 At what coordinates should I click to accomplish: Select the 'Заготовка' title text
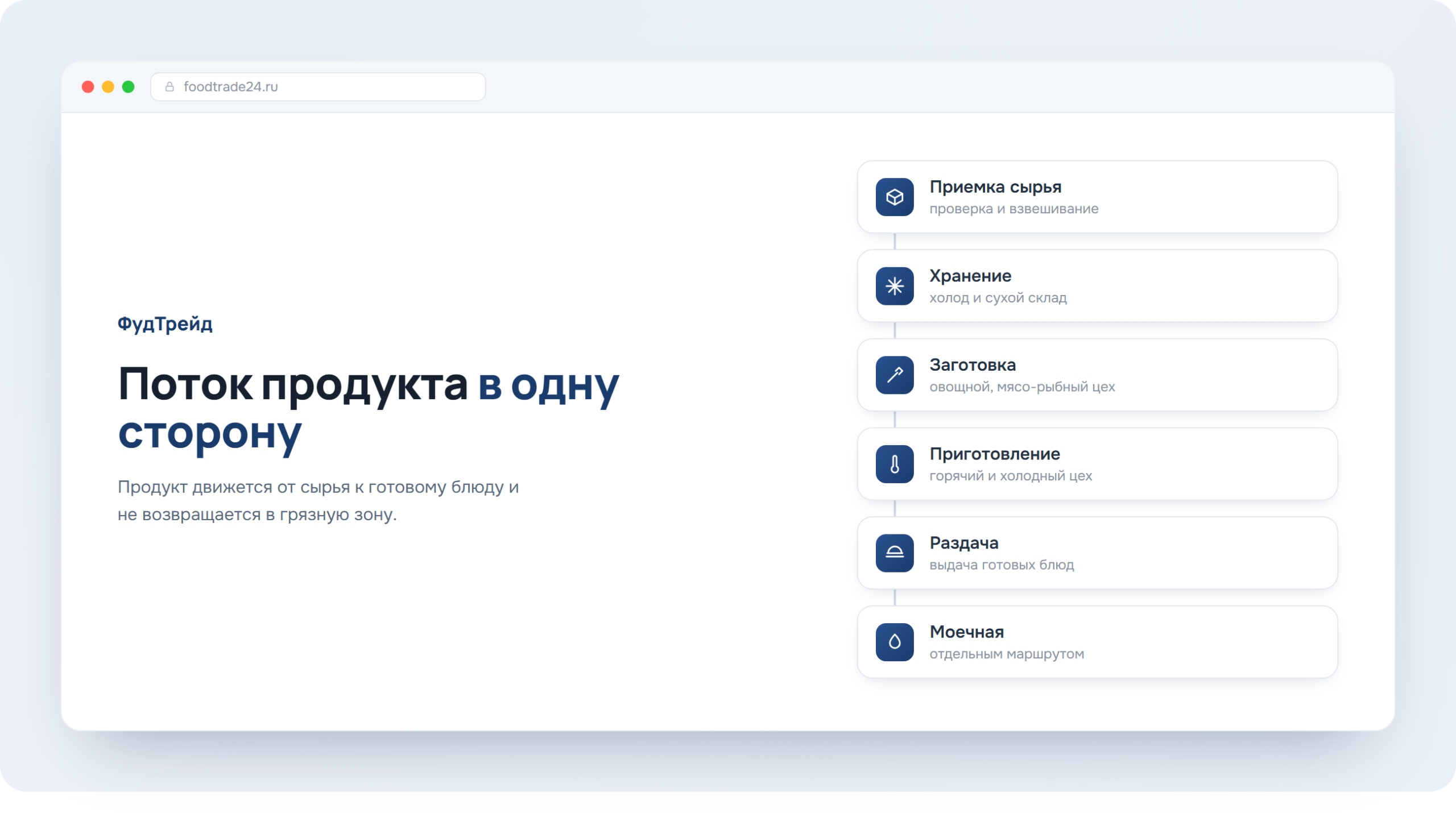[x=973, y=365]
